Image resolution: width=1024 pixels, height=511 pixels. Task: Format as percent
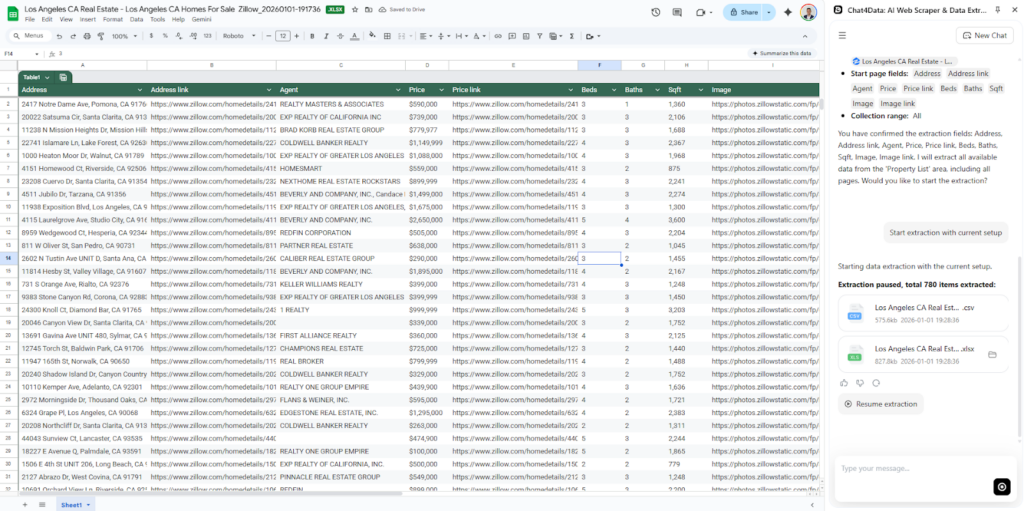165,37
